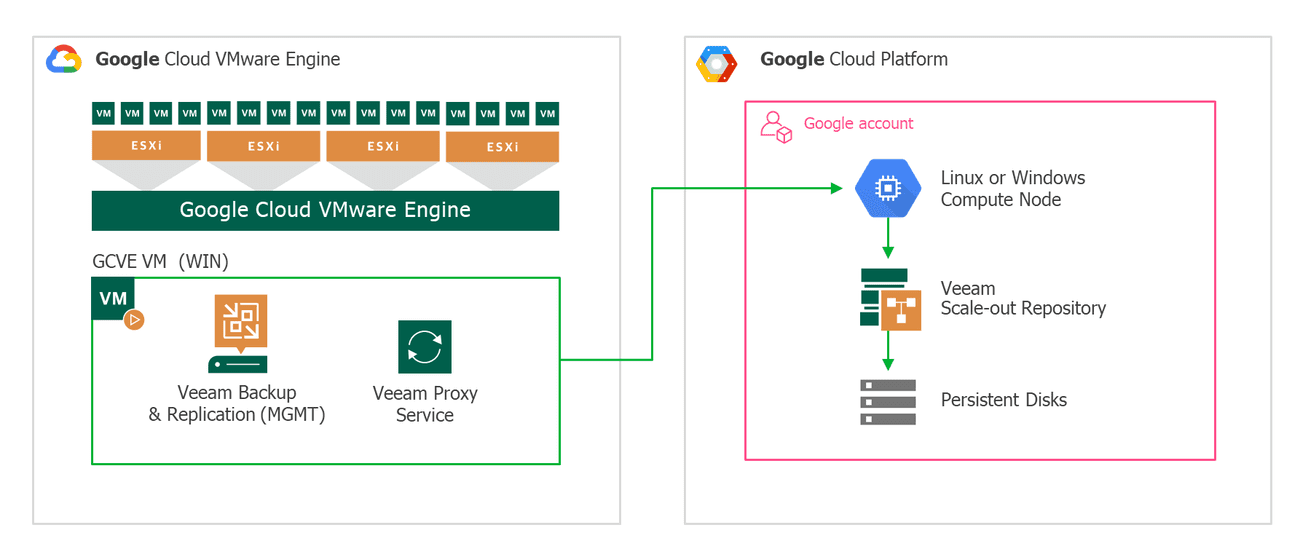Select the blue Compute Node chip icon

click(x=887, y=188)
